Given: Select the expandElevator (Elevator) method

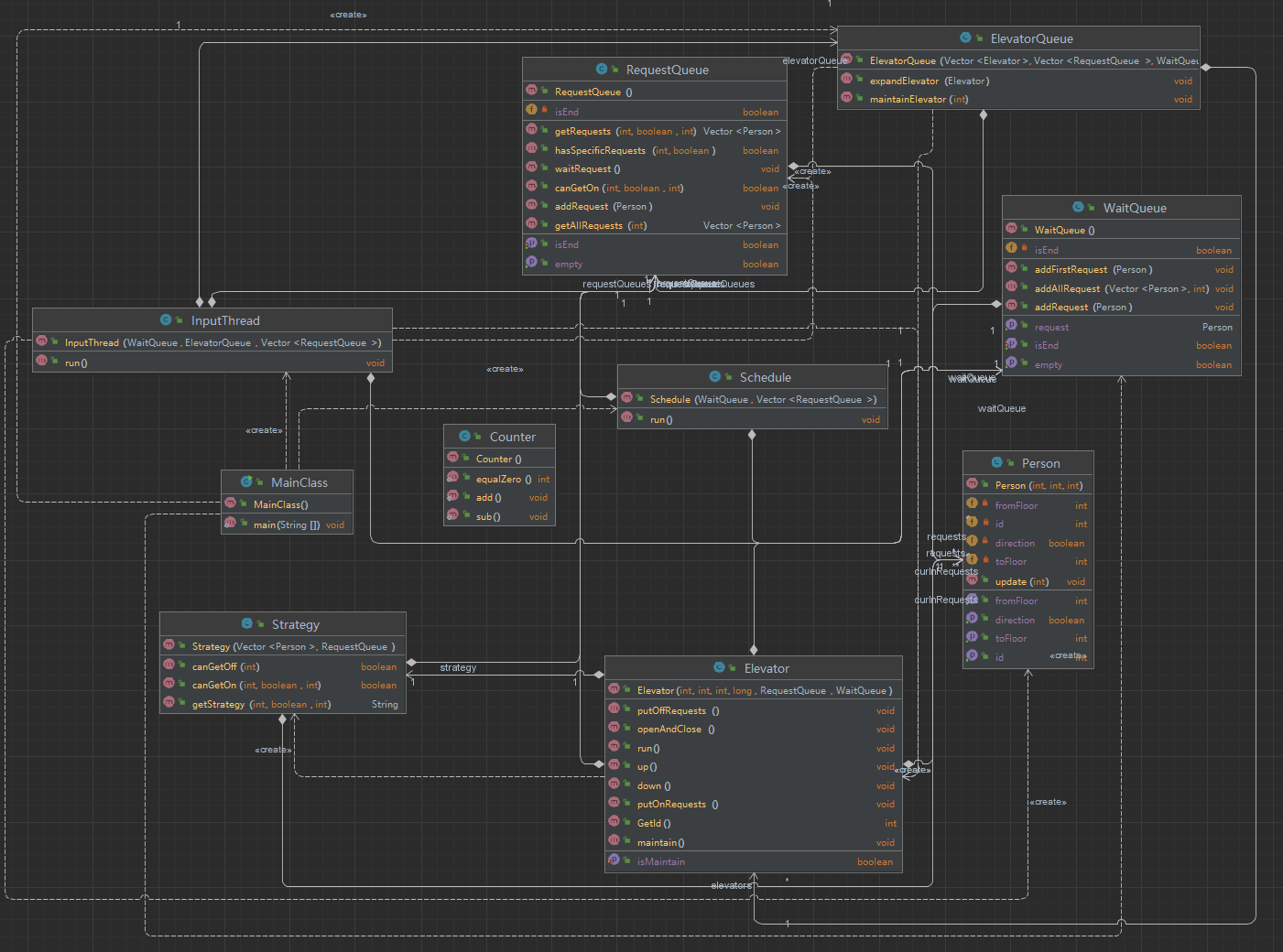Looking at the screenshot, I should pos(1018,81).
